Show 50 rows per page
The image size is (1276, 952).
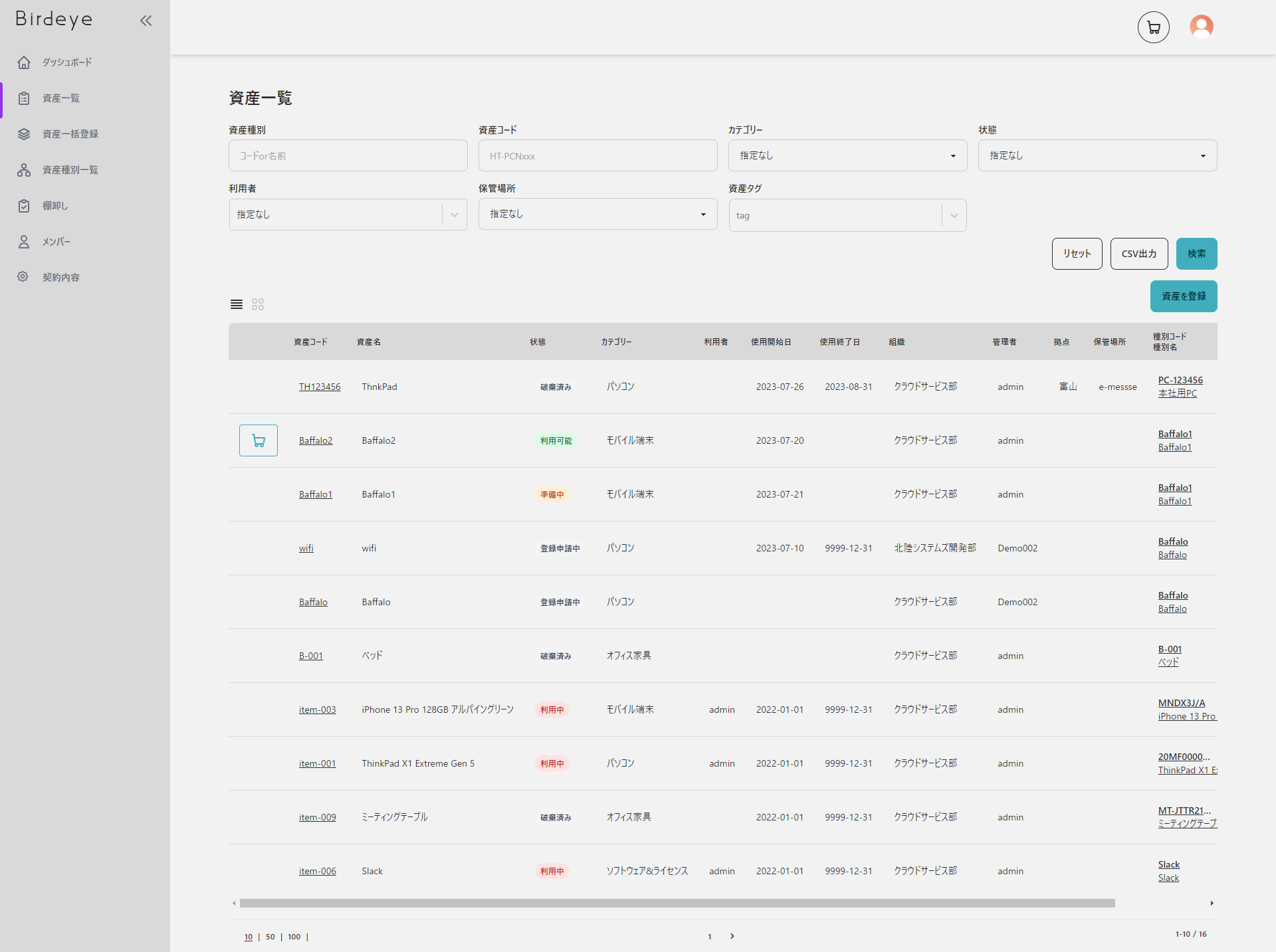point(270,937)
